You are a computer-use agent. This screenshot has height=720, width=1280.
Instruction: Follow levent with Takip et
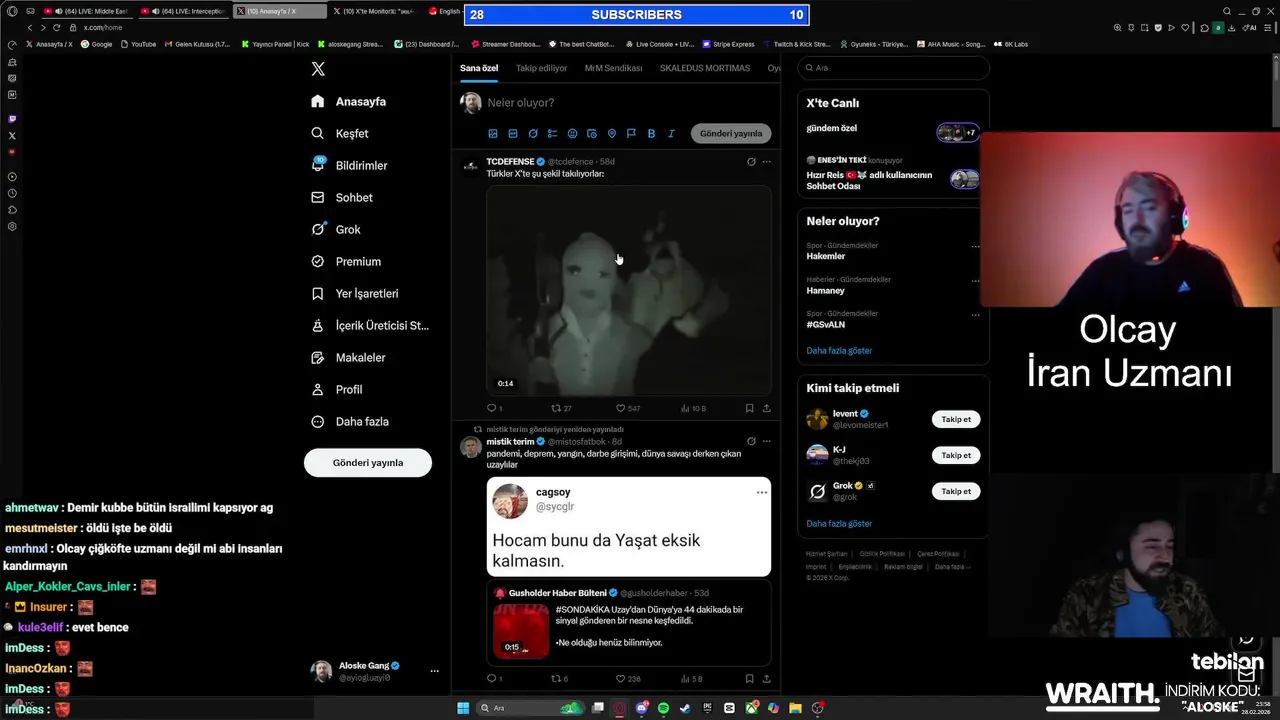coord(956,419)
